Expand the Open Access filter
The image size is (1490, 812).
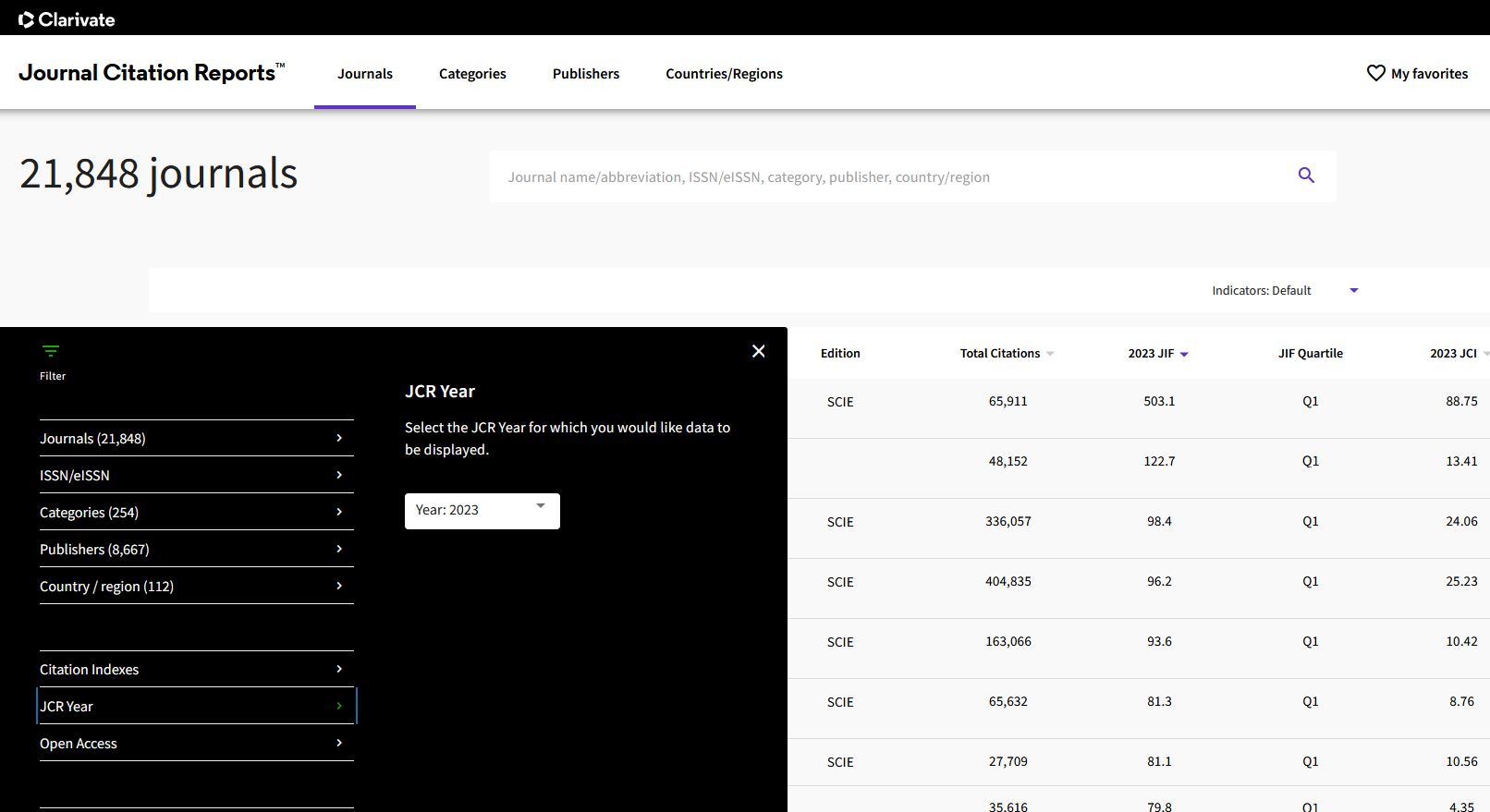click(196, 743)
